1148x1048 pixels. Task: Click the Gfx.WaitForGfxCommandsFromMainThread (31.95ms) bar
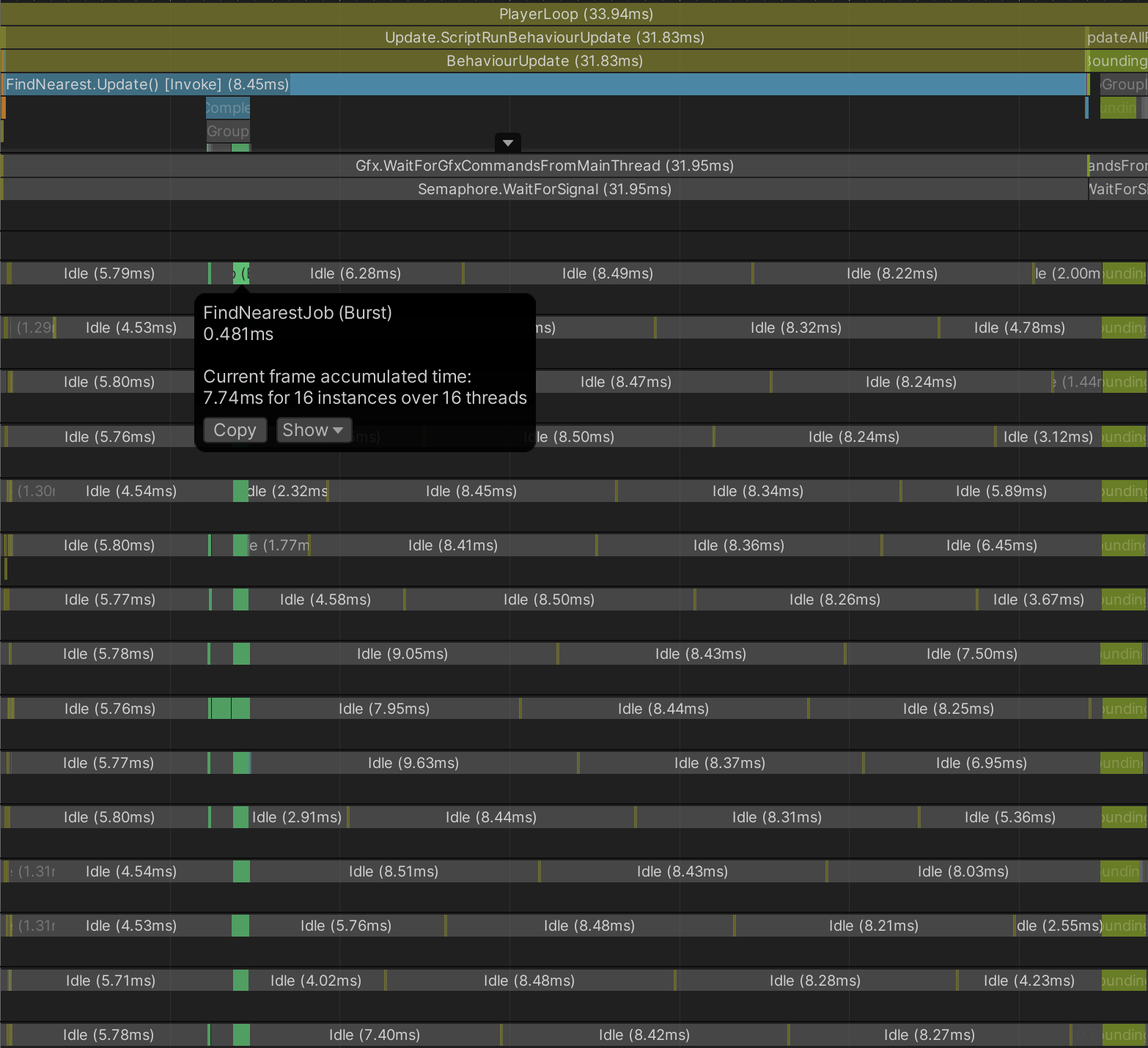[x=544, y=166]
